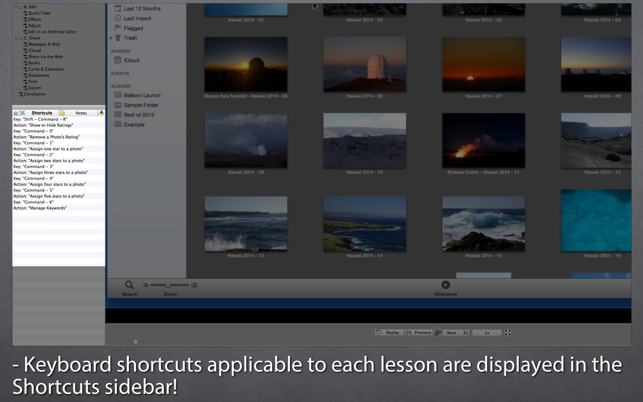Open the Last Import item
Image resolution: width=643 pixels, height=402 pixels.
pyautogui.click(x=132, y=18)
